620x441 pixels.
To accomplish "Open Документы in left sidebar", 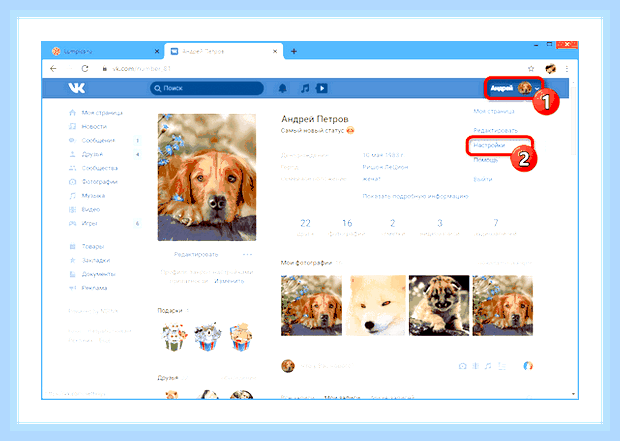I will click(98, 274).
